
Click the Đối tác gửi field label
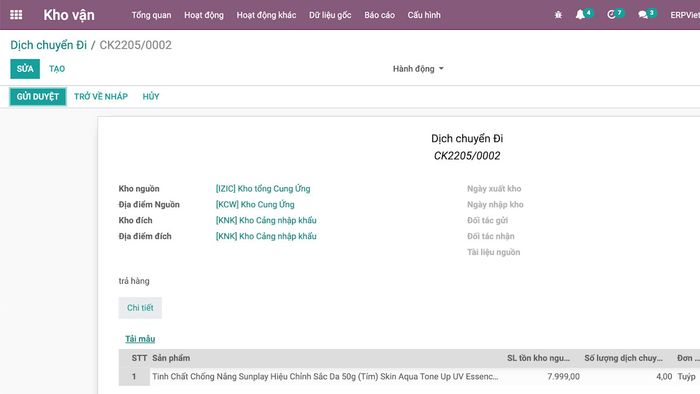[488, 220]
